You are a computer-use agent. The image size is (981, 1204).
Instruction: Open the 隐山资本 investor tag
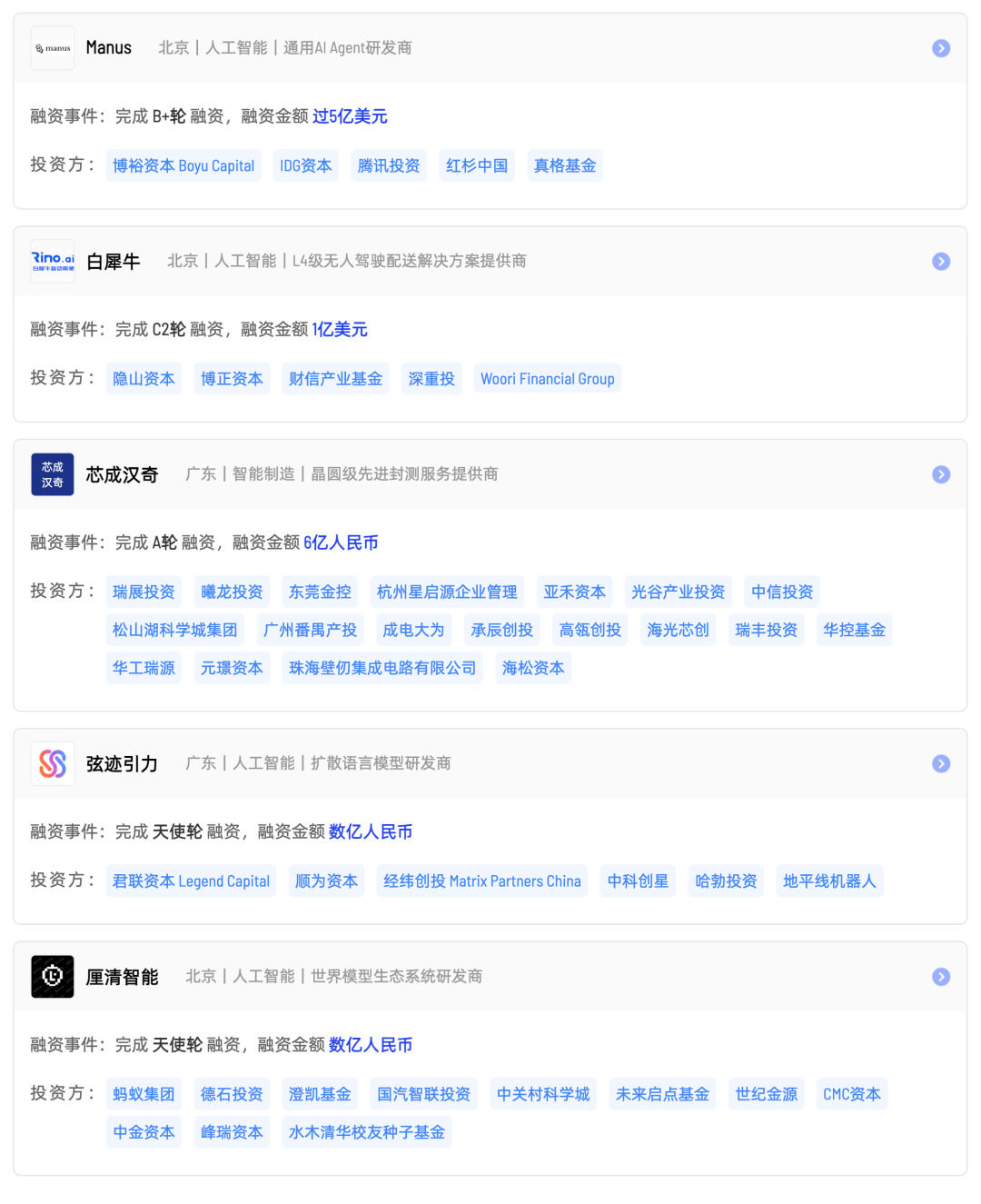pos(144,379)
